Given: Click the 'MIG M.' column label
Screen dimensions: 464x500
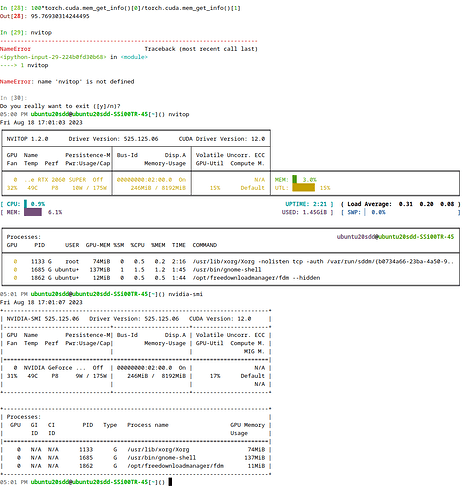Looking at the screenshot, I should (x=254, y=351).
